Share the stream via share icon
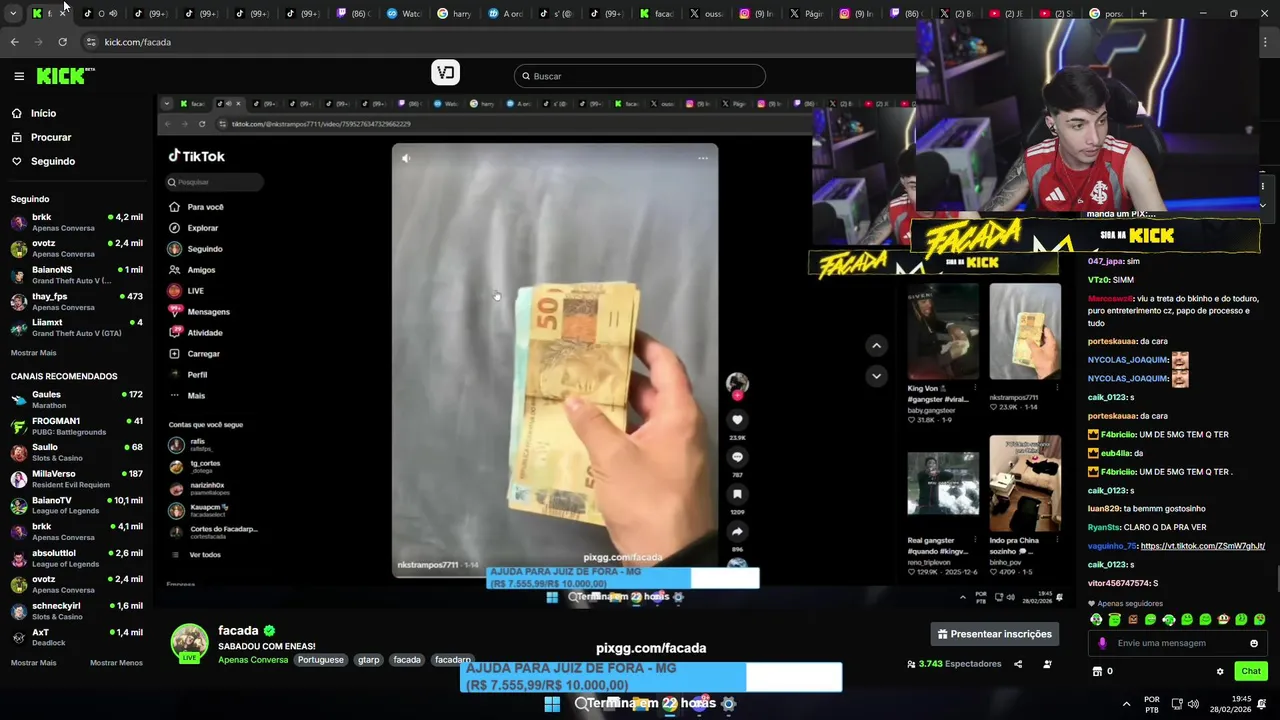This screenshot has width=1280, height=720. coord(1018,664)
